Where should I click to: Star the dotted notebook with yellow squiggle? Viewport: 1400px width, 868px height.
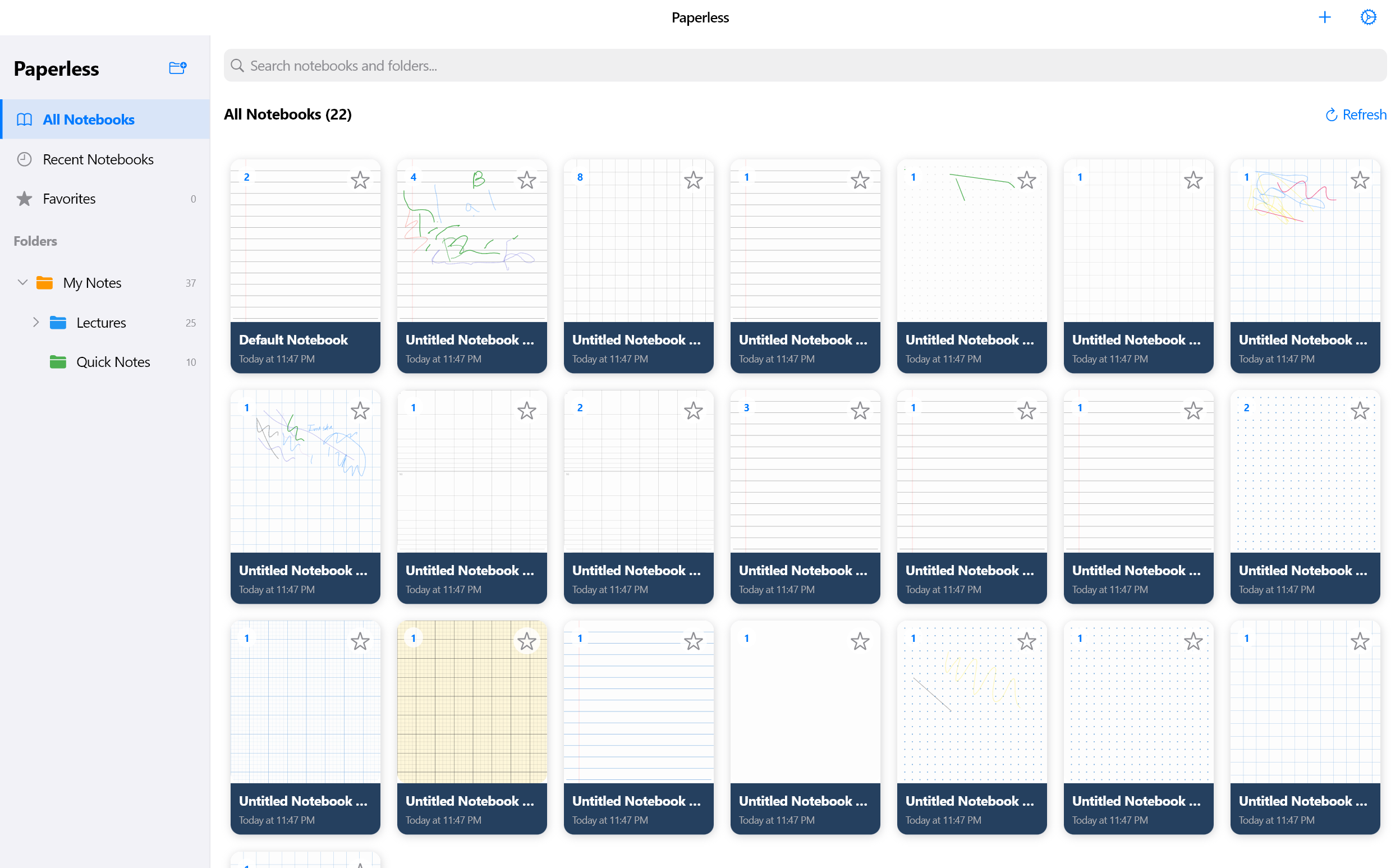tap(1026, 641)
